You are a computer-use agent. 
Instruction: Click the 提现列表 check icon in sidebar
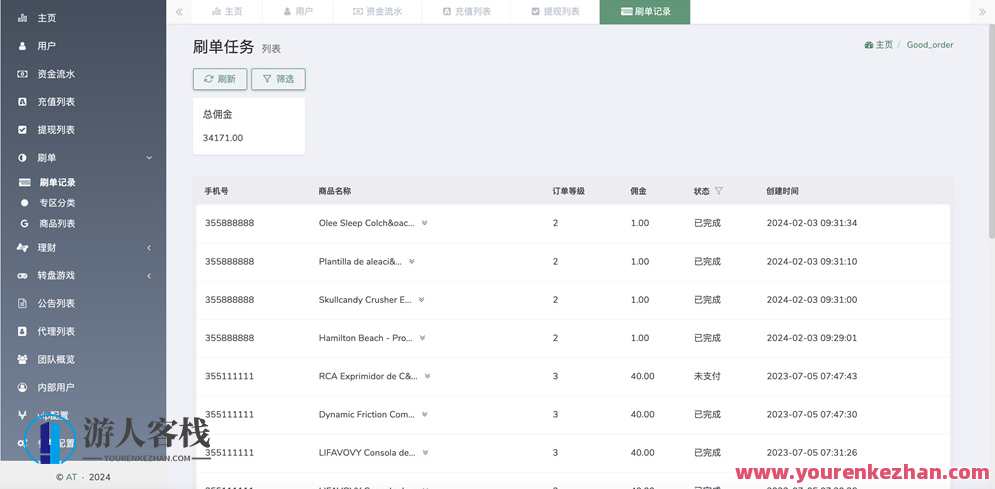(x=23, y=130)
